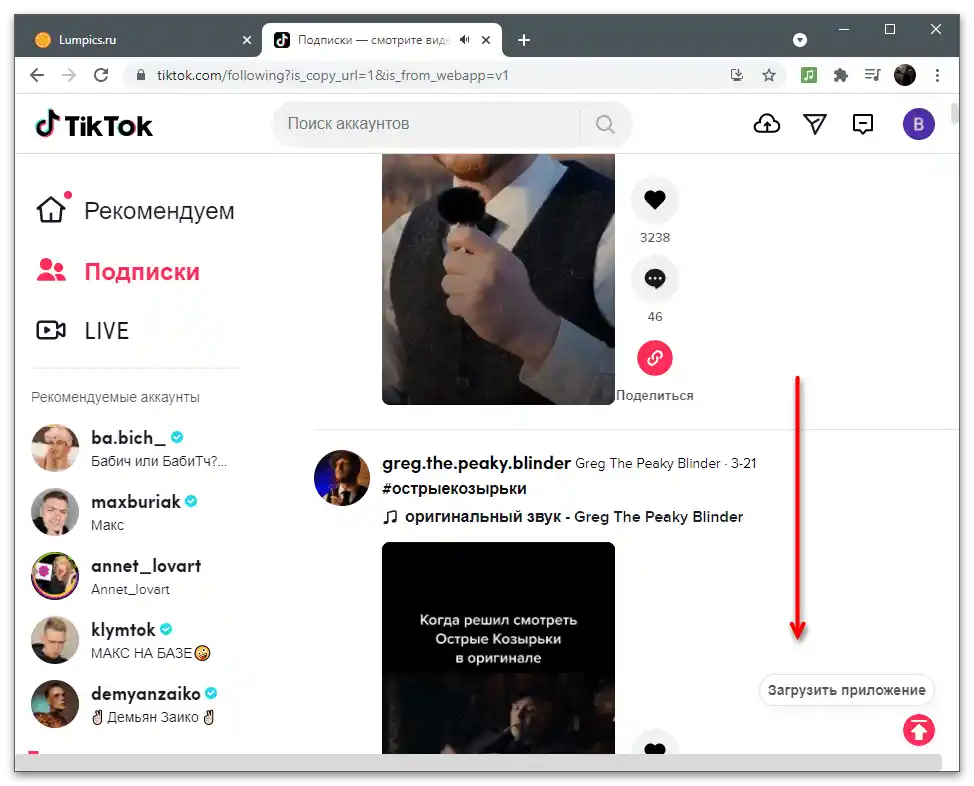Switch to the Lumpics.ru tab
The width and height of the screenshot is (974, 786).
pos(137,40)
